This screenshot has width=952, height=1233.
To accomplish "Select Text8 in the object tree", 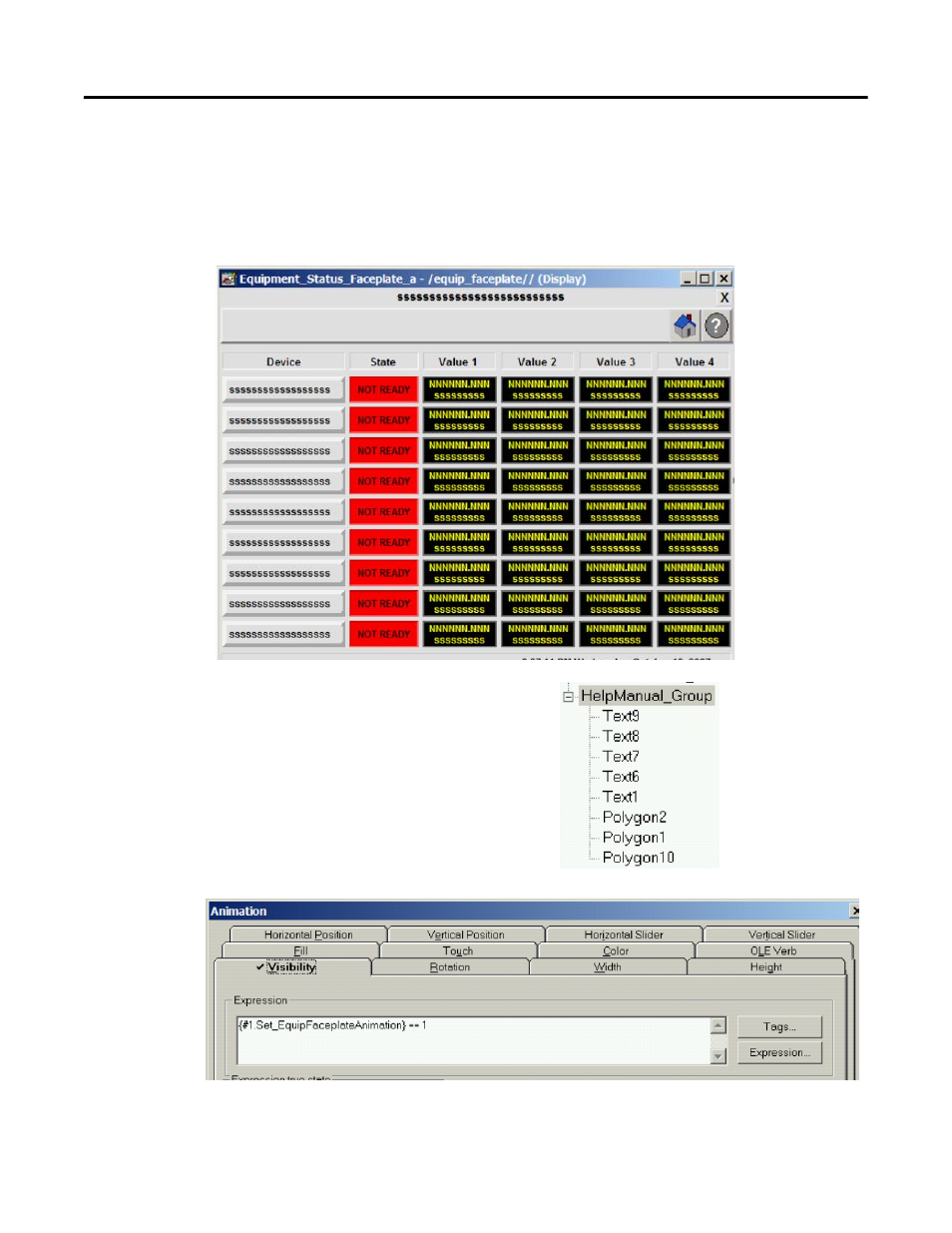I will pos(621,736).
